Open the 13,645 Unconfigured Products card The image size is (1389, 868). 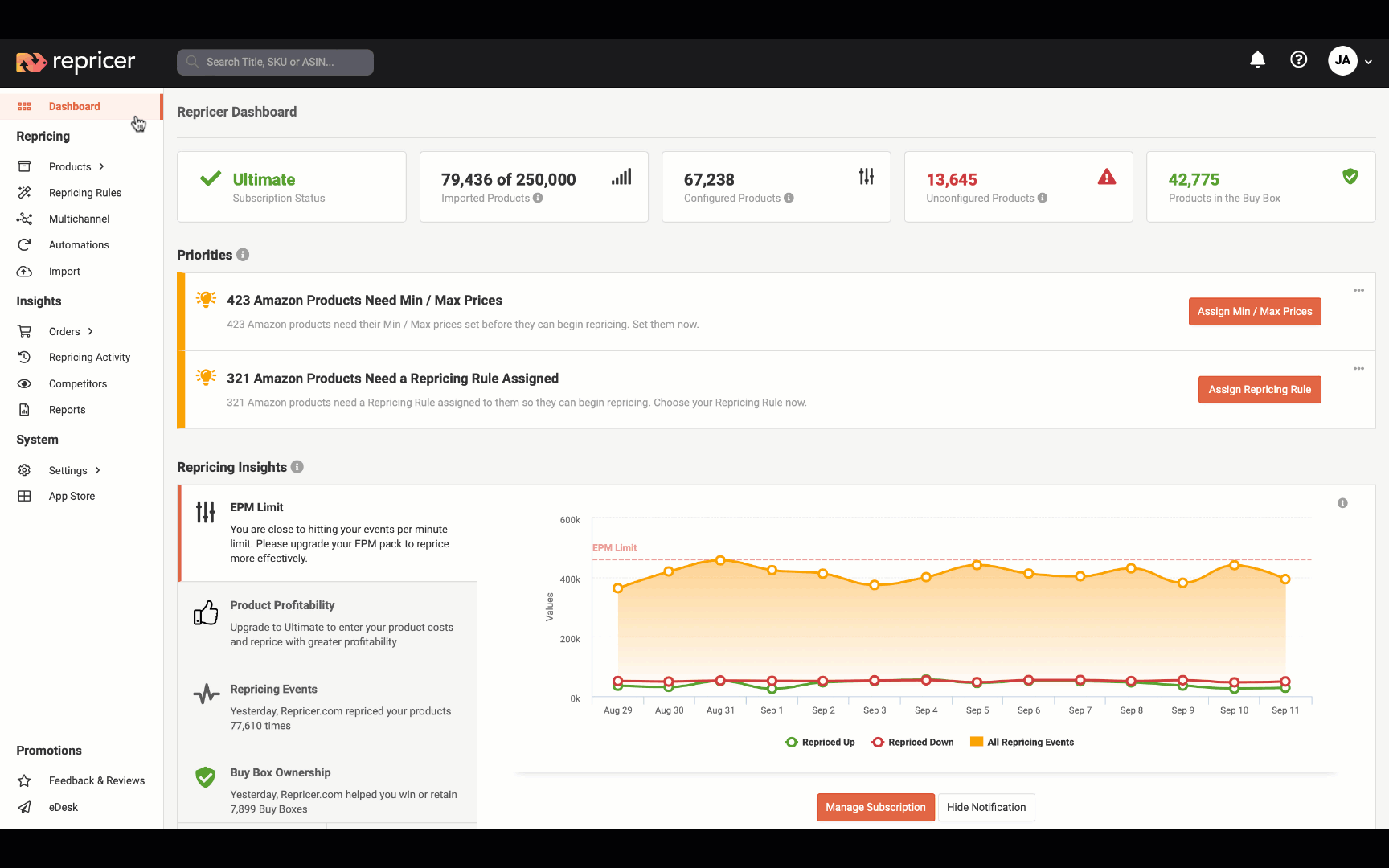1018,186
